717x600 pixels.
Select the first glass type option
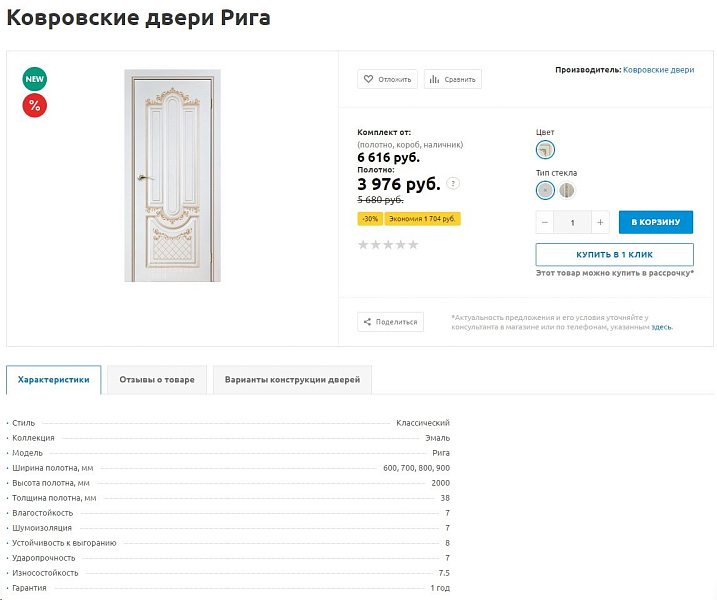(x=545, y=190)
